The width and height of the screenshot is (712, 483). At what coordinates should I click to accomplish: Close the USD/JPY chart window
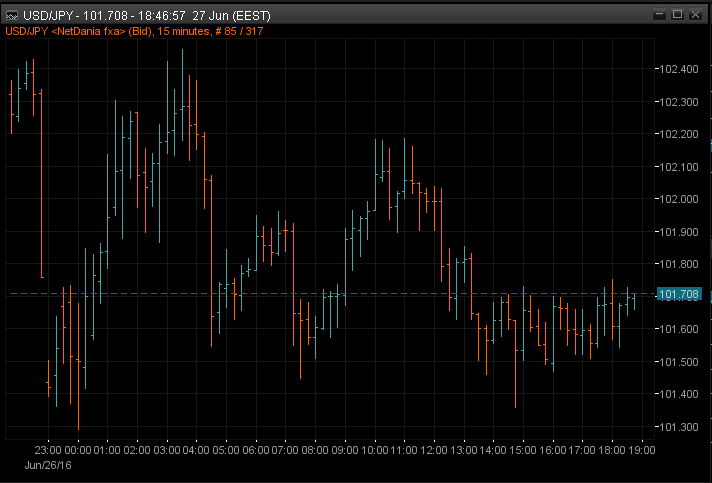695,15
